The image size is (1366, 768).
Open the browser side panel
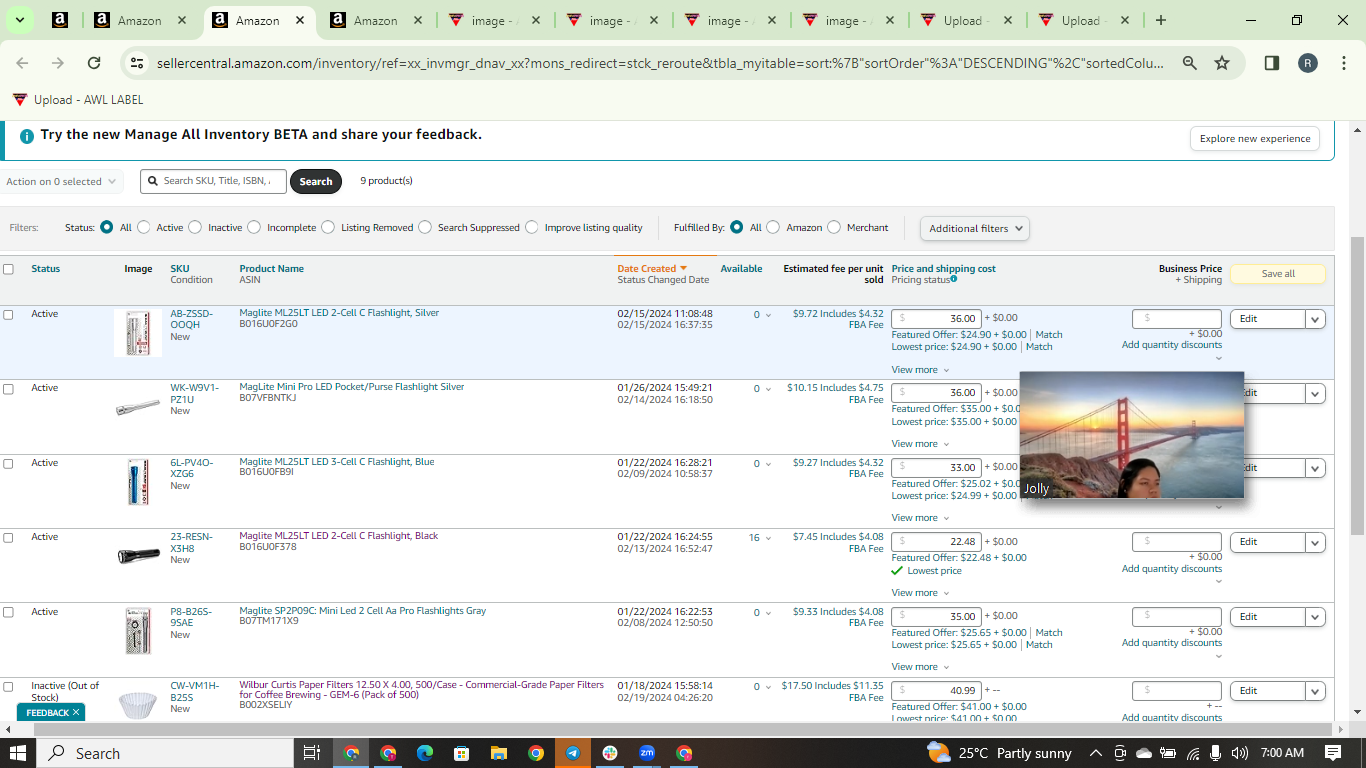pos(1272,63)
